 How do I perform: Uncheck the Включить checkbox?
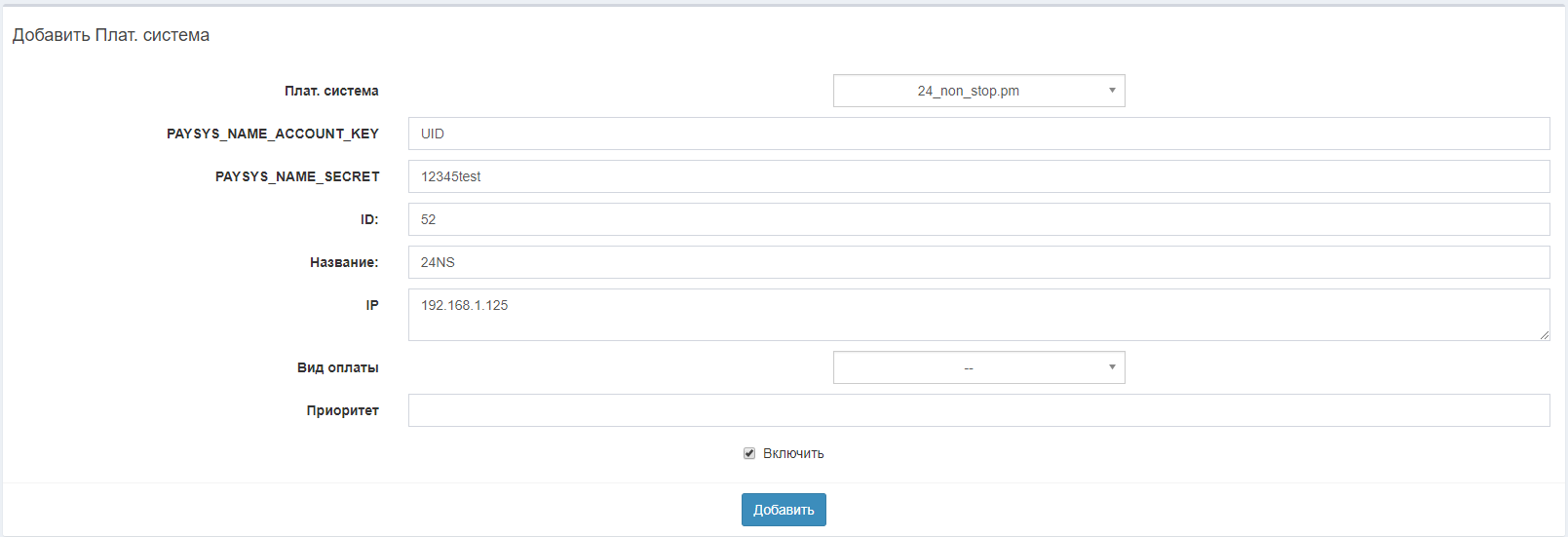pos(749,453)
